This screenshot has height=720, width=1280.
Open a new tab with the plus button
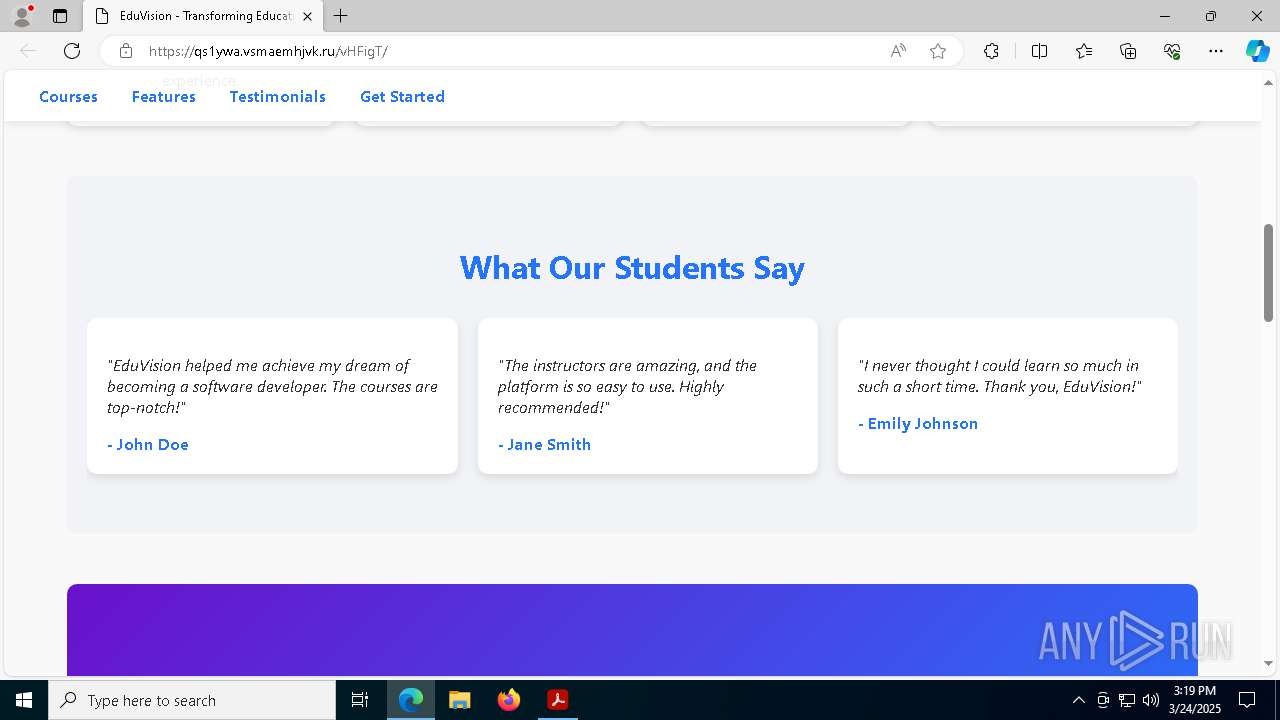341,16
